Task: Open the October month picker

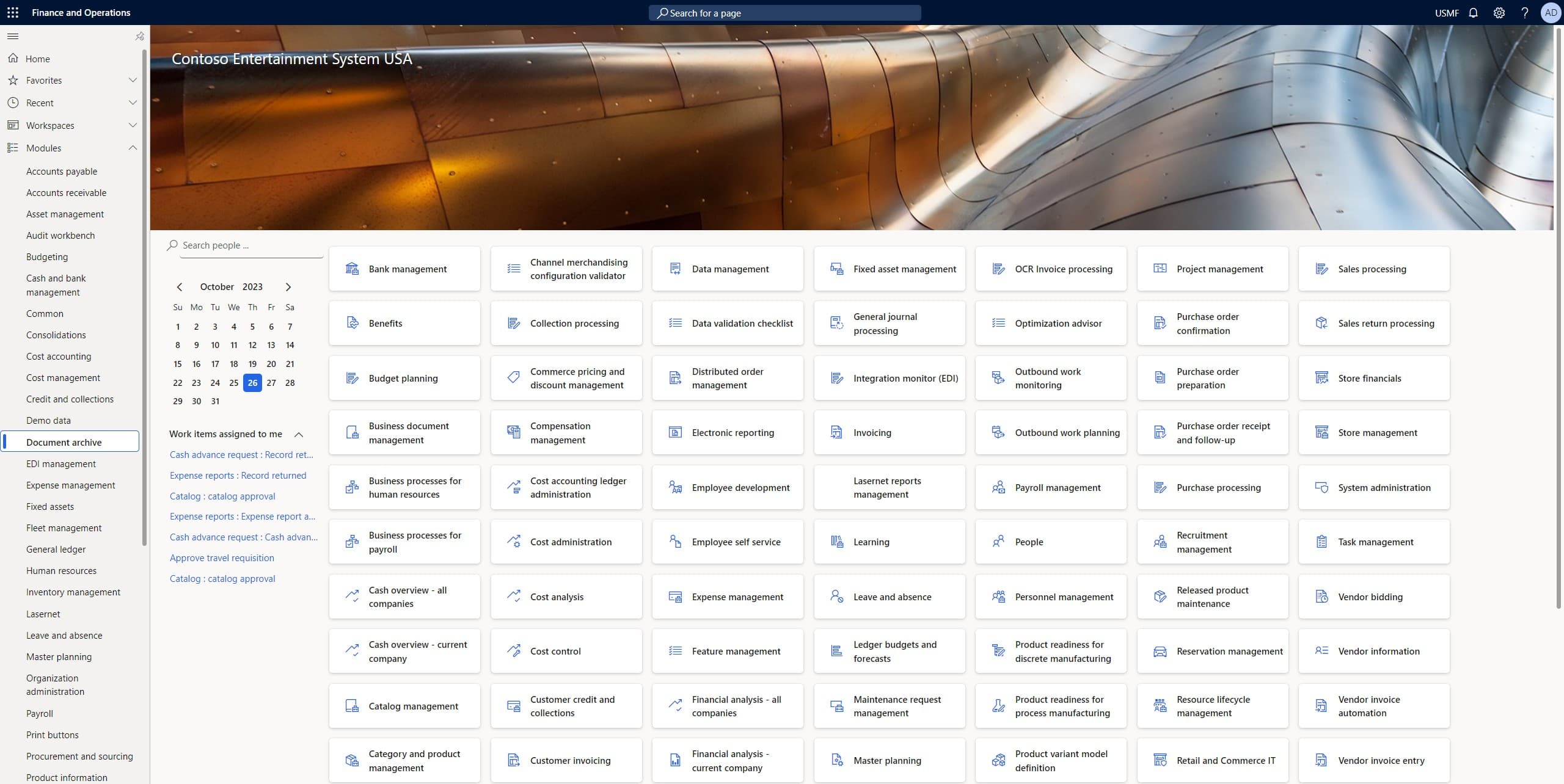Action: [217, 286]
